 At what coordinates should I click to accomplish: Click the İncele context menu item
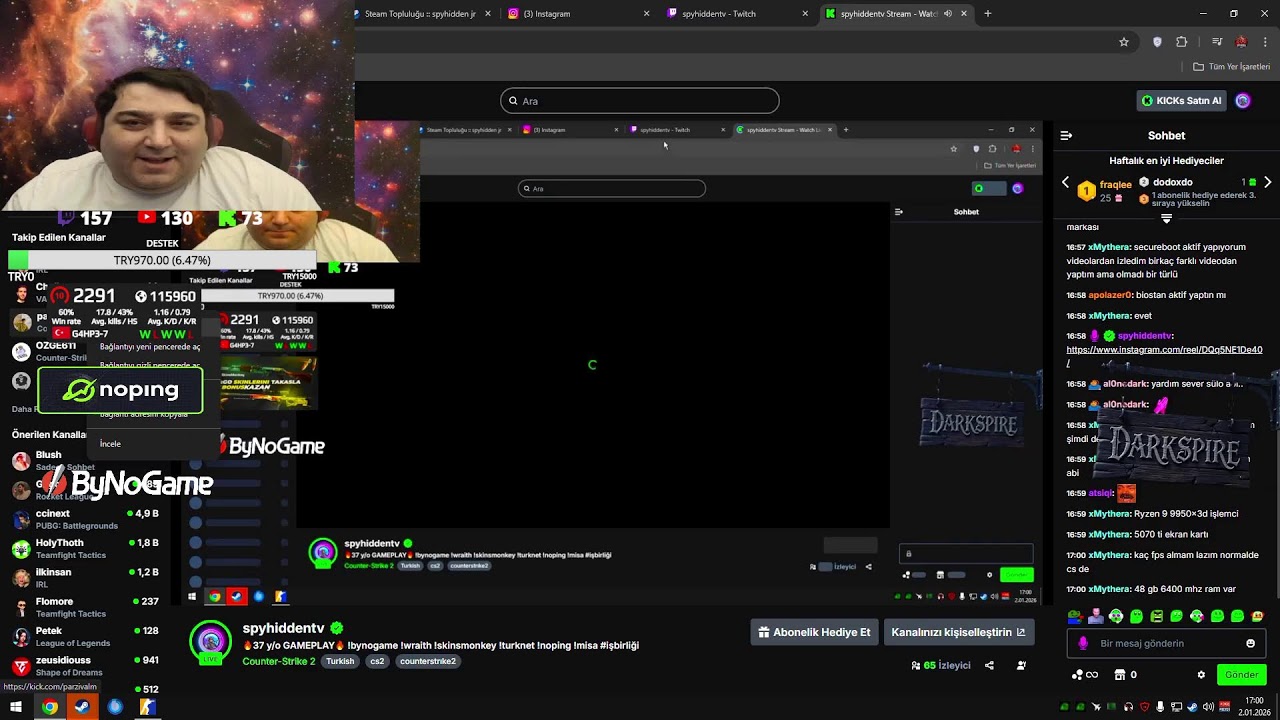[x=110, y=444]
